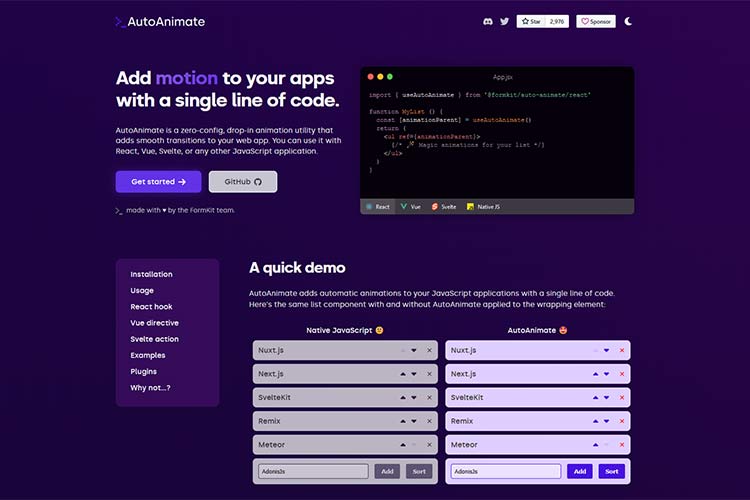
Task: Remove Nuxt.js from the AutoAnimate list
Action: click(622, 350)
